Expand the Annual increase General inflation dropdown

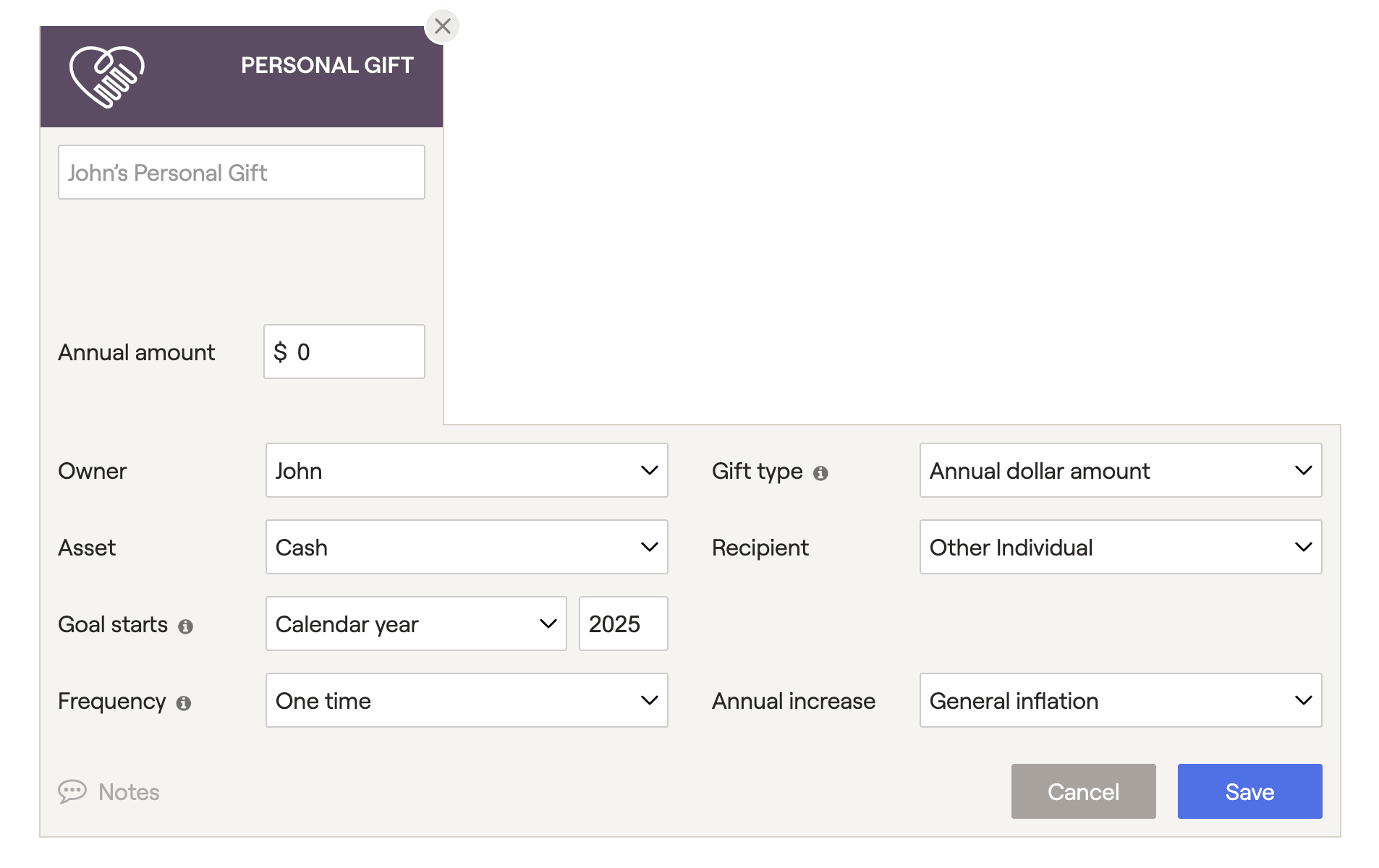click(1121, 700)
